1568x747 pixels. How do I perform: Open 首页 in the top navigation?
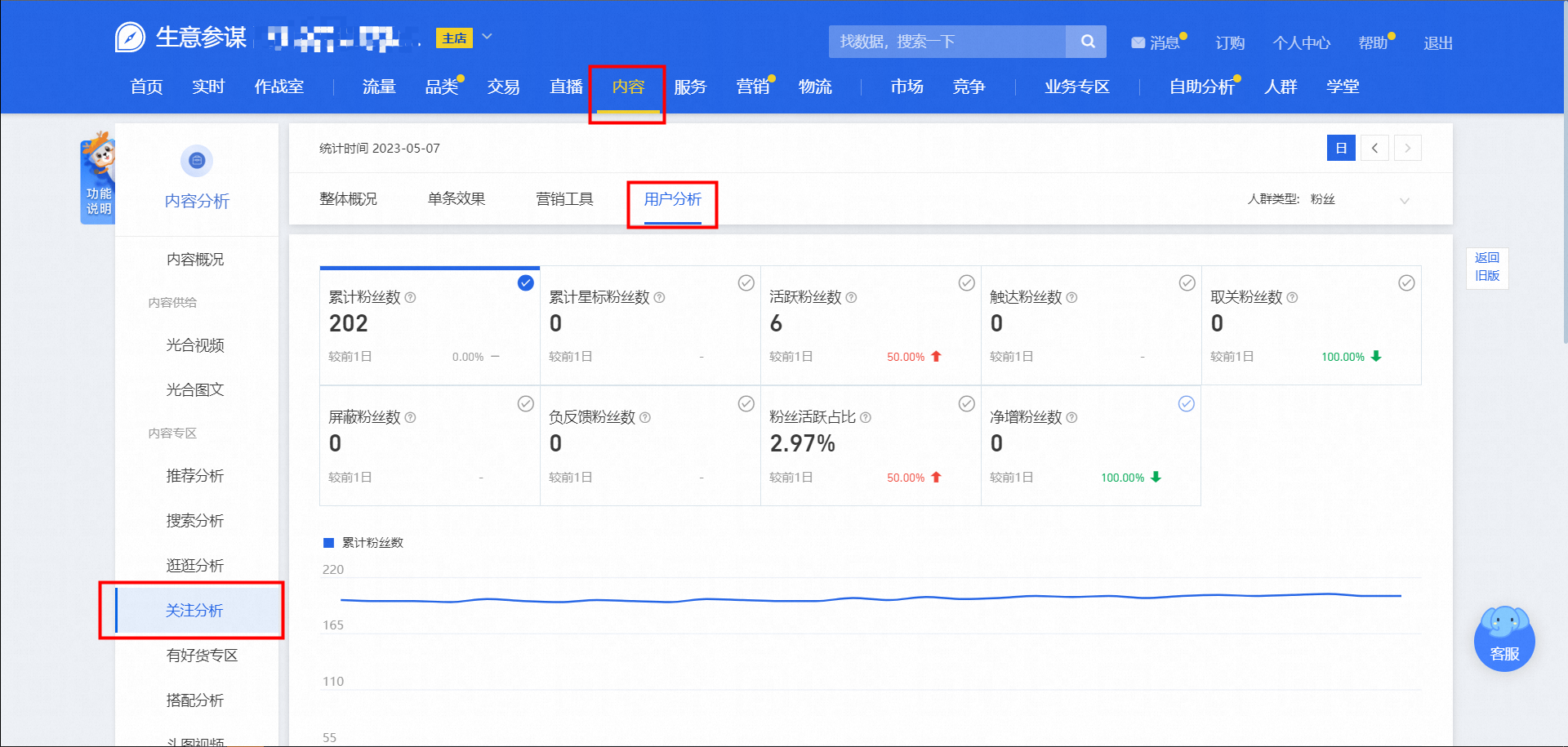[146, 87]
